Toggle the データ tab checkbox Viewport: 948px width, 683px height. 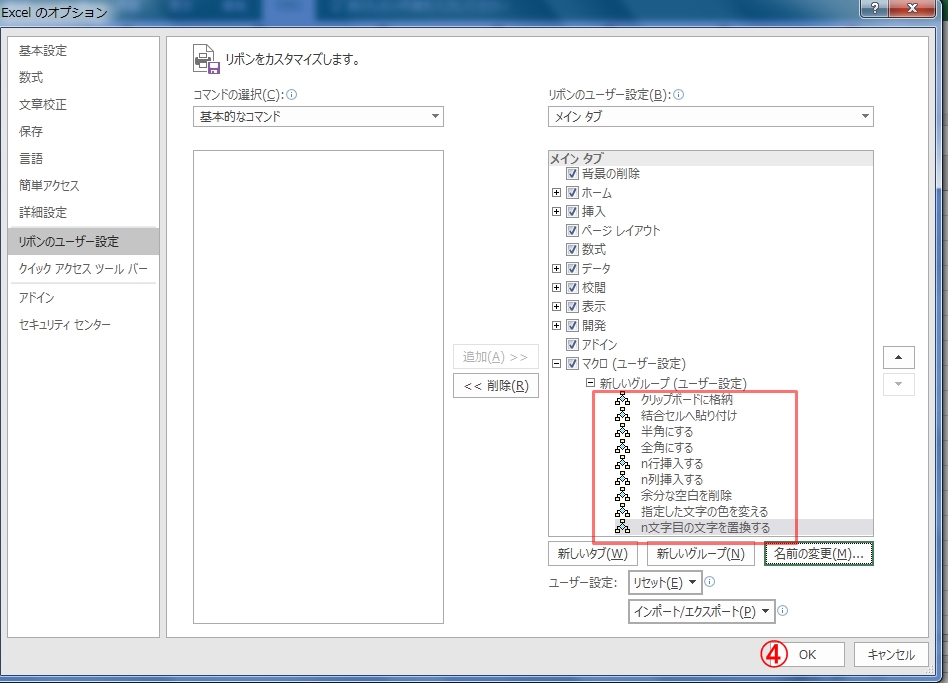(572, 268)
